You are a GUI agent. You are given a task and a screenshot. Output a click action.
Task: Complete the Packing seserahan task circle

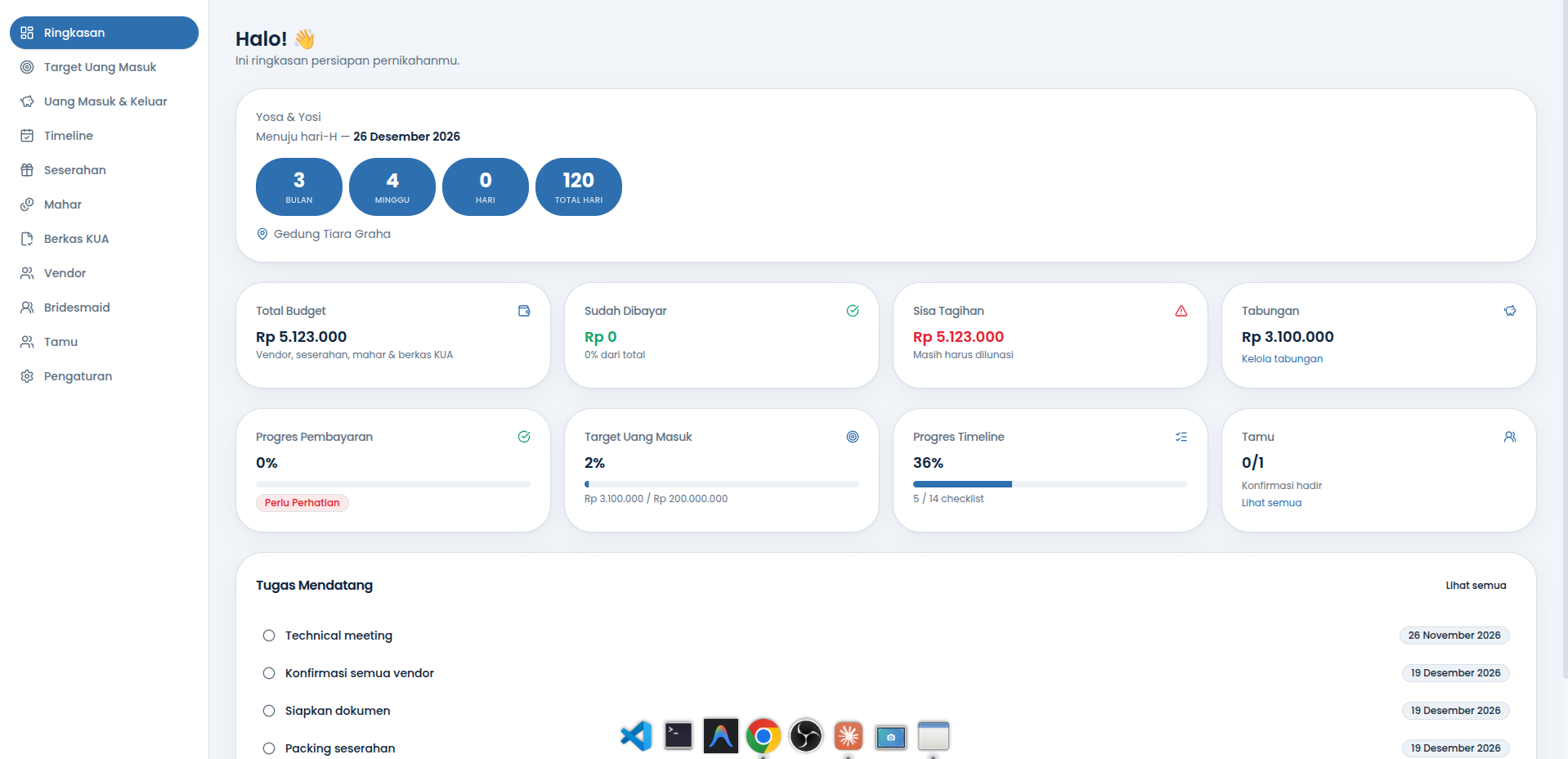[x=269, y=748]
